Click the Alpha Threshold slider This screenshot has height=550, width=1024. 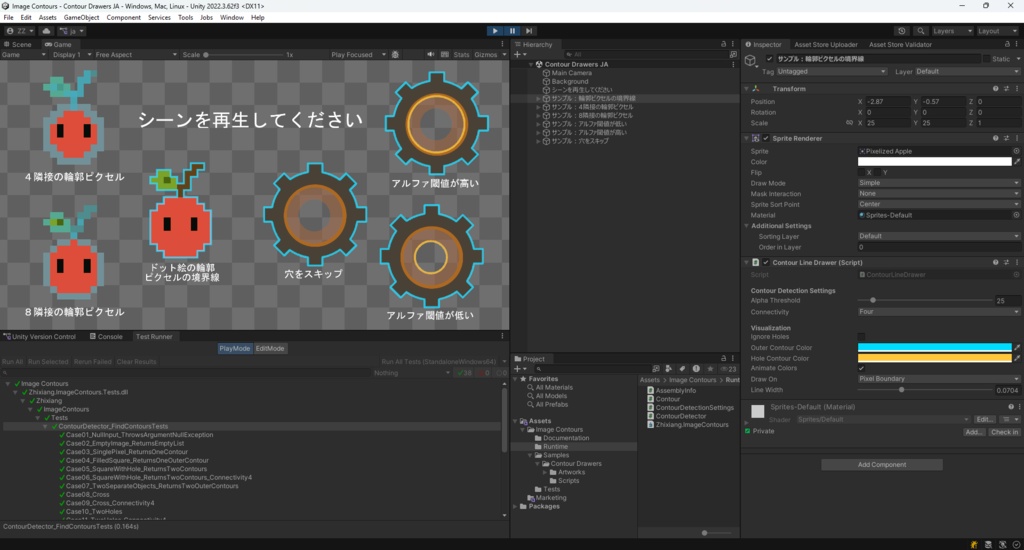[x=925, y=300]
